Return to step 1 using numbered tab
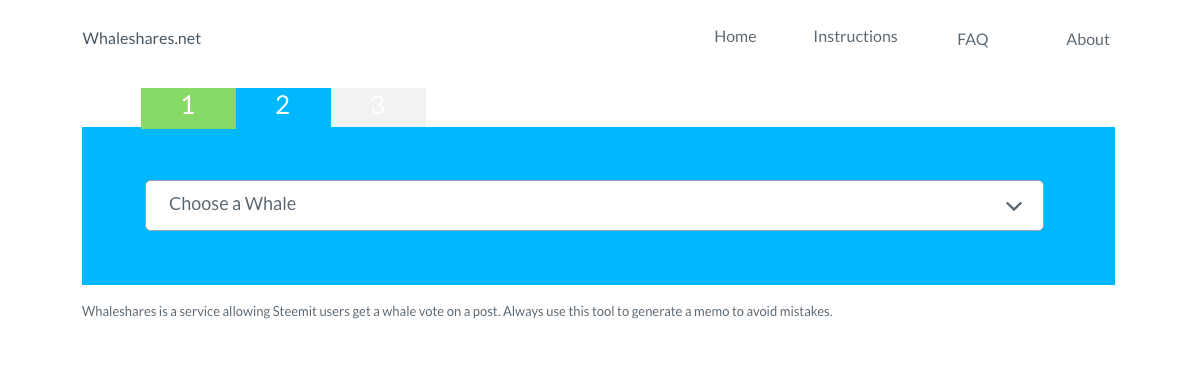Viewport: 1199px width, 387px height. (188, 108)
